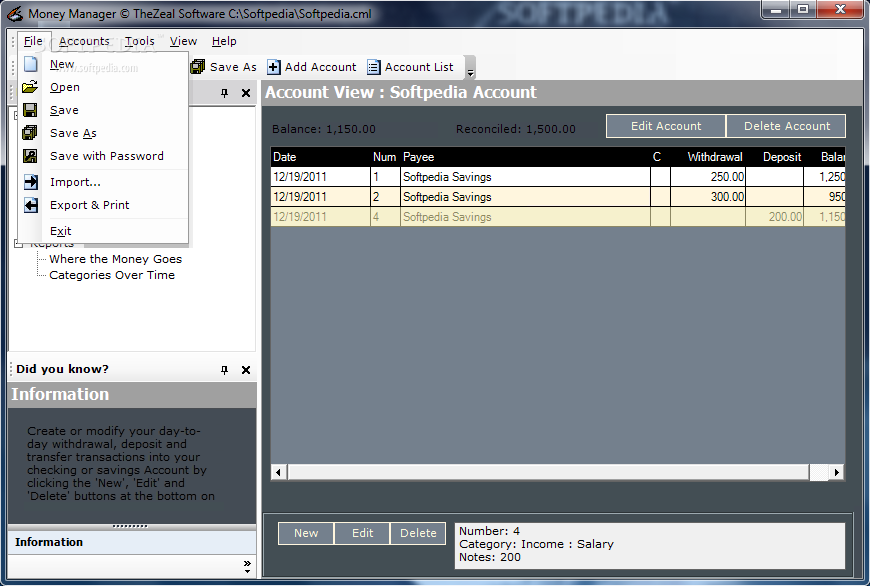870x586 pixels.
Task: Select withdrawal 300.00 cell in transaction 2
Action: [708, 197]
